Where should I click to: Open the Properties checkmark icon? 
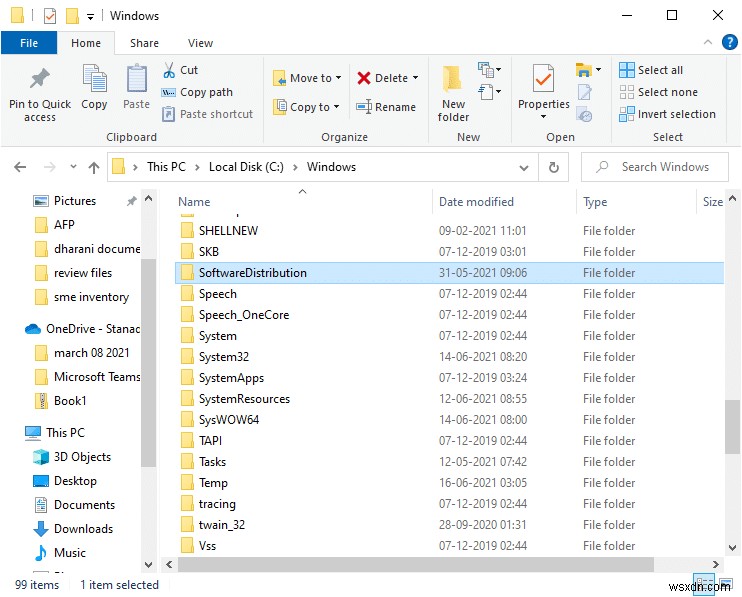[x=543, y=79]
